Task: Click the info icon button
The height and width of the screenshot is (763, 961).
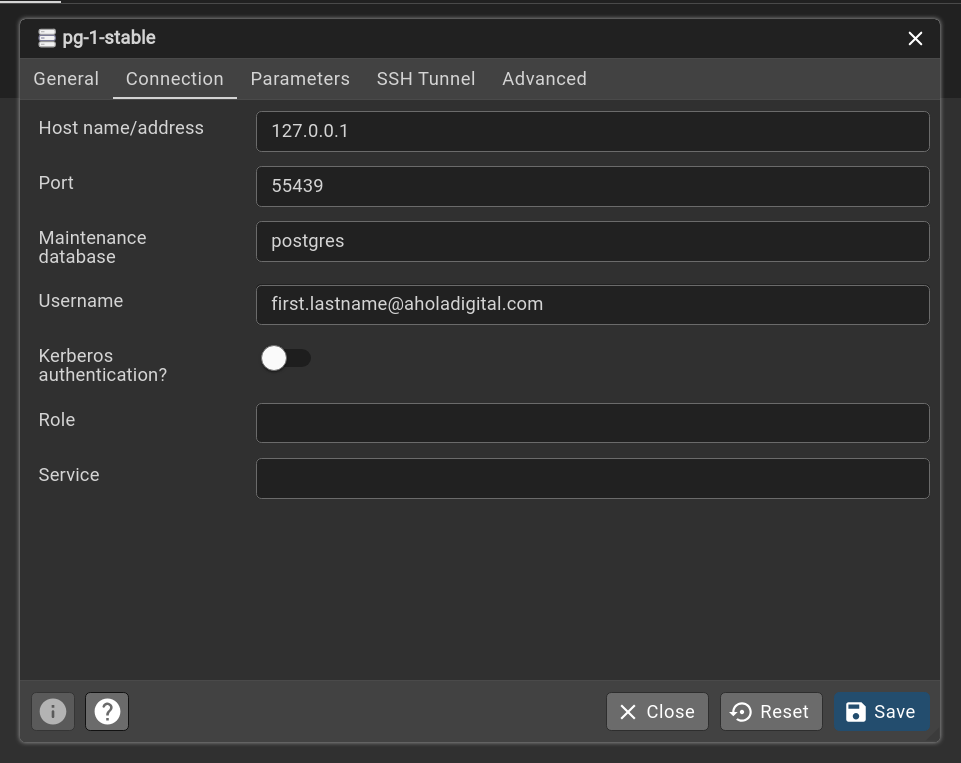Action: coord(53,712)
